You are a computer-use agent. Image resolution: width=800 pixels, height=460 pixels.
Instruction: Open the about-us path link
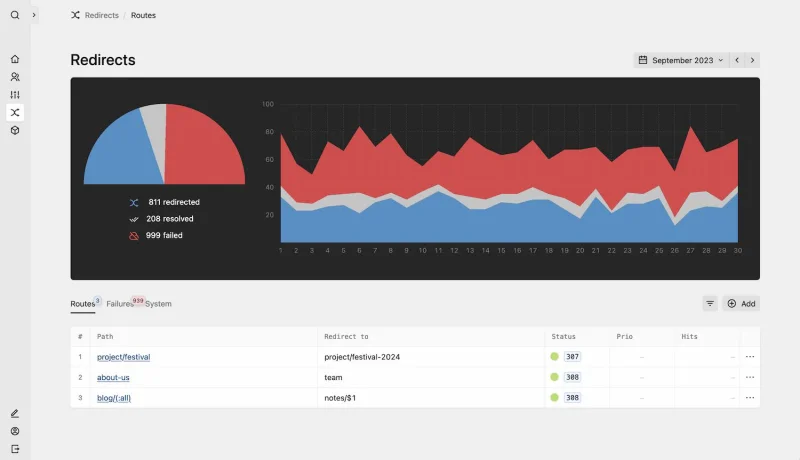pyautogui.click(x=113, y=377)
